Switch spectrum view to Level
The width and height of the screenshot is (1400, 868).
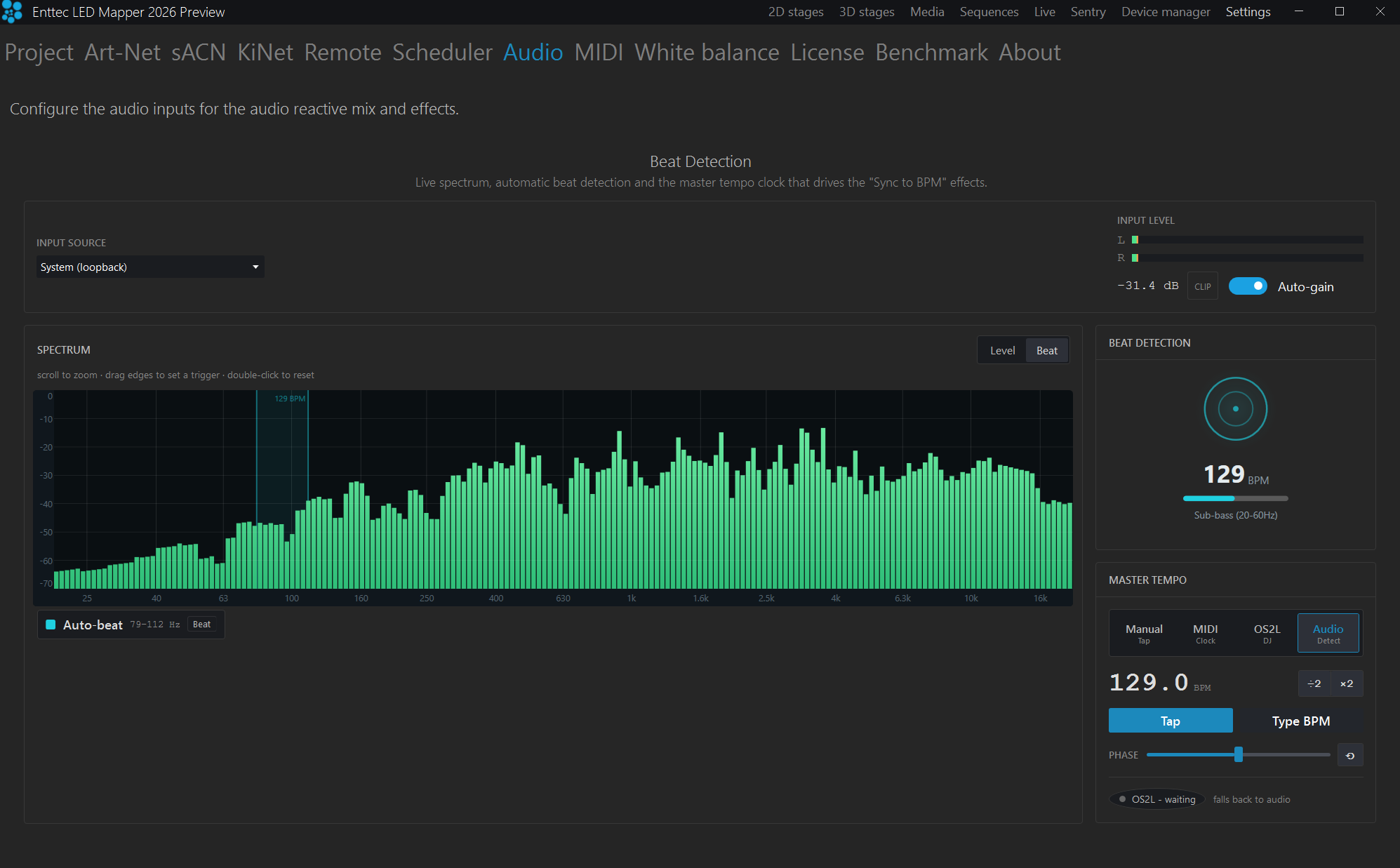pos(1002,351)
